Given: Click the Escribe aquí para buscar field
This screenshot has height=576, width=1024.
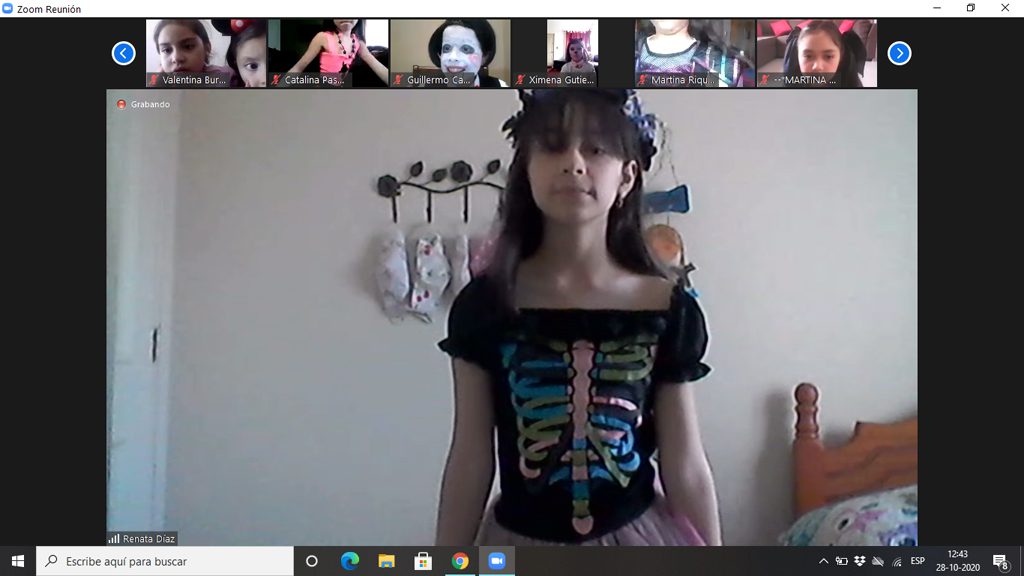Looking at the screenshot, I should tap(165, 561).
